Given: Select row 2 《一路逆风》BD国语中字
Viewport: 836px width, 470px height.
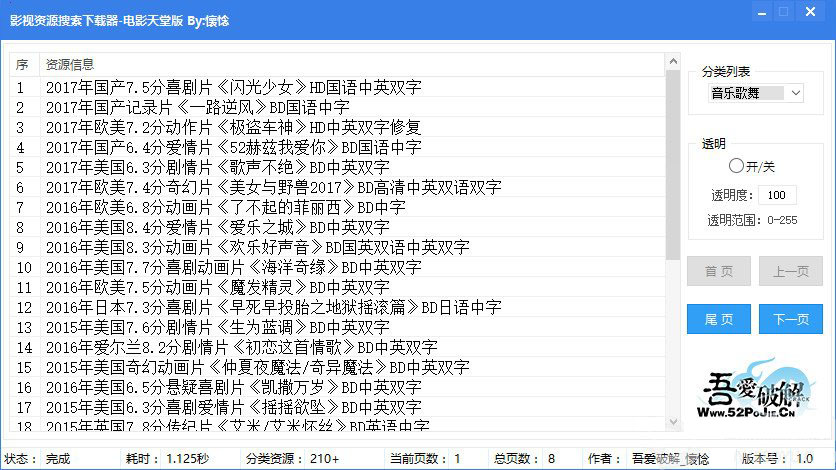Looking at the screenshot, I should pos(337,107).
